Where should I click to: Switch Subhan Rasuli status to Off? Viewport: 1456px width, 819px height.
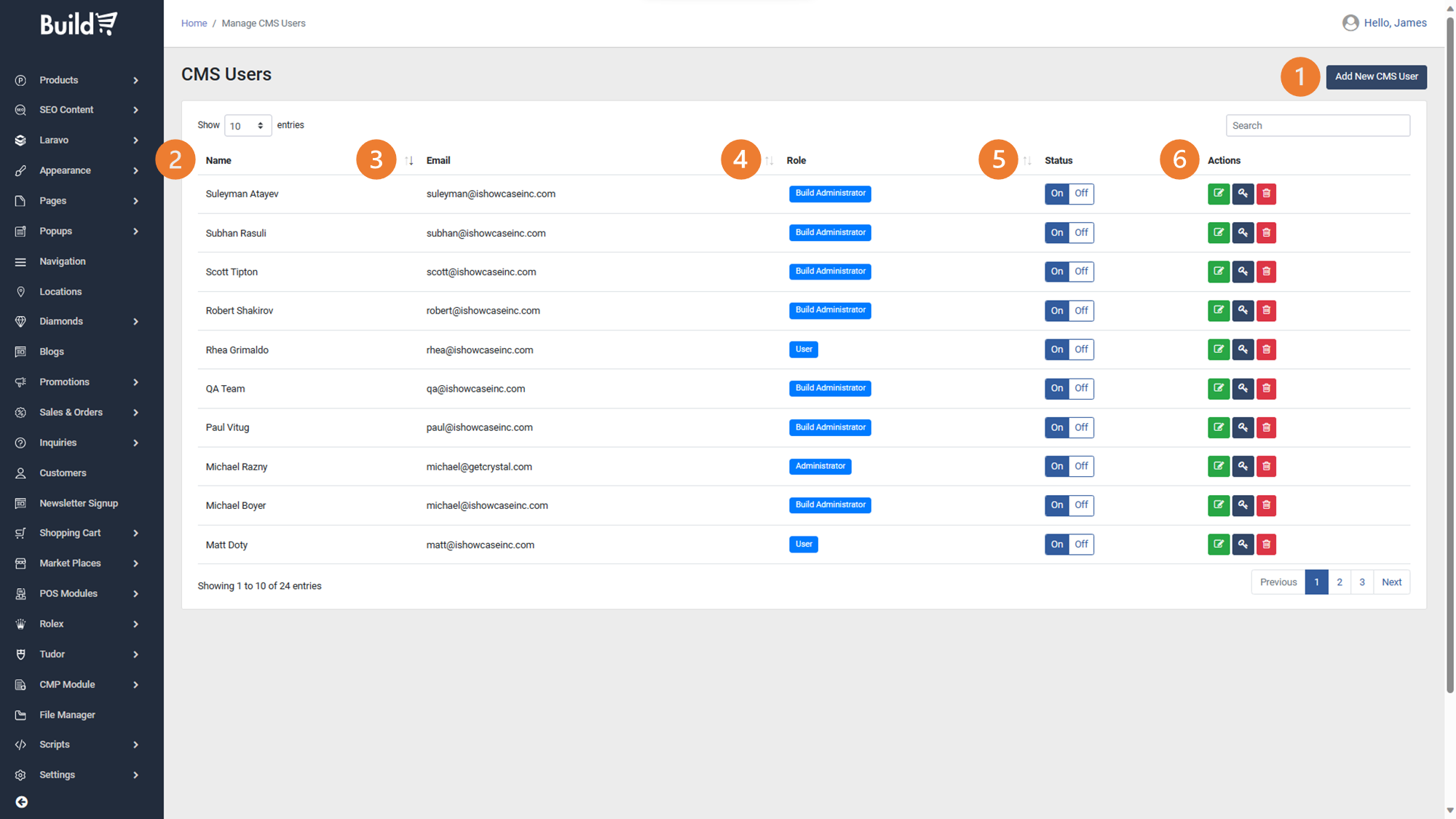1081,233
